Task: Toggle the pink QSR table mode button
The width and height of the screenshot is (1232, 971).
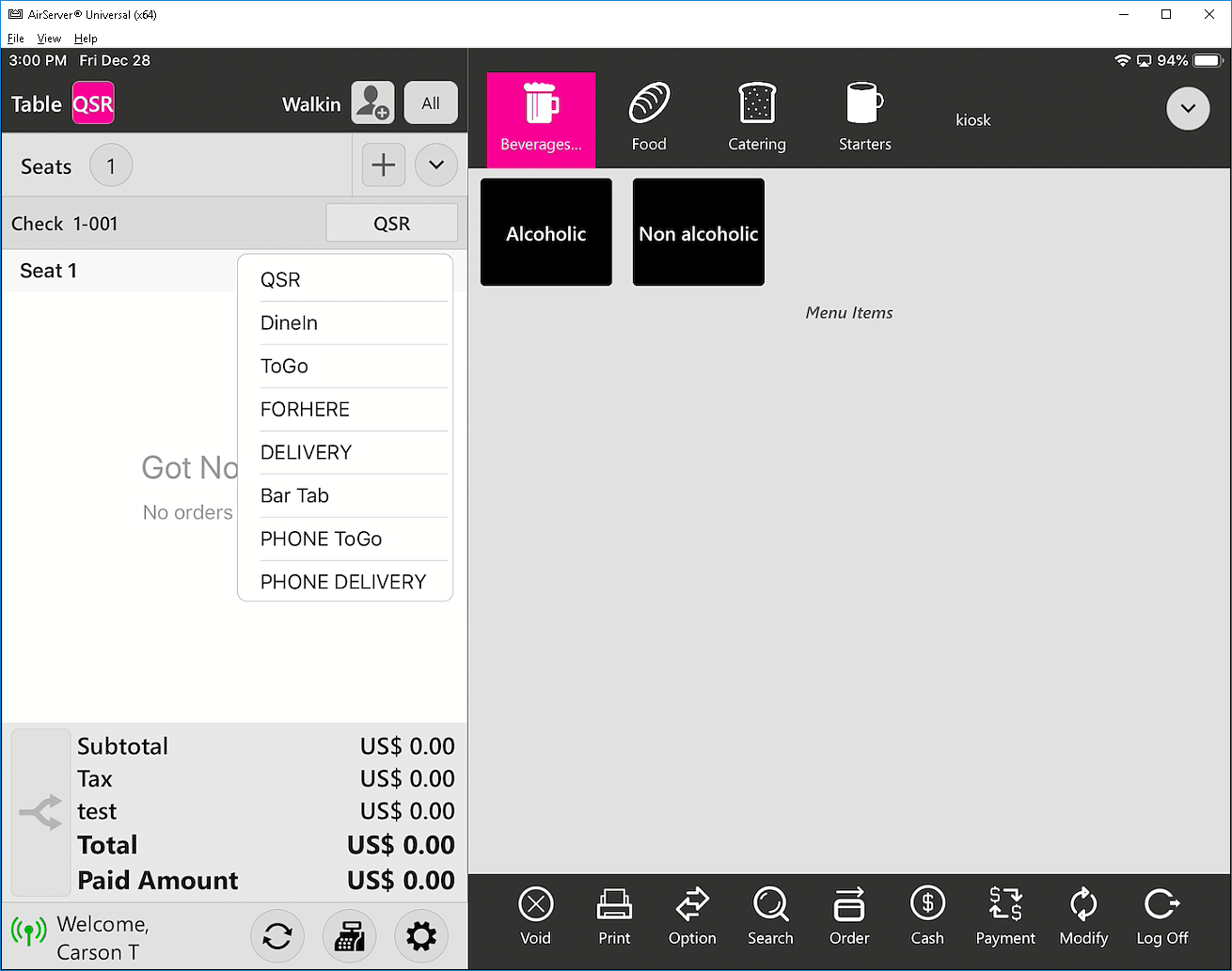Action: click(93, 103)
